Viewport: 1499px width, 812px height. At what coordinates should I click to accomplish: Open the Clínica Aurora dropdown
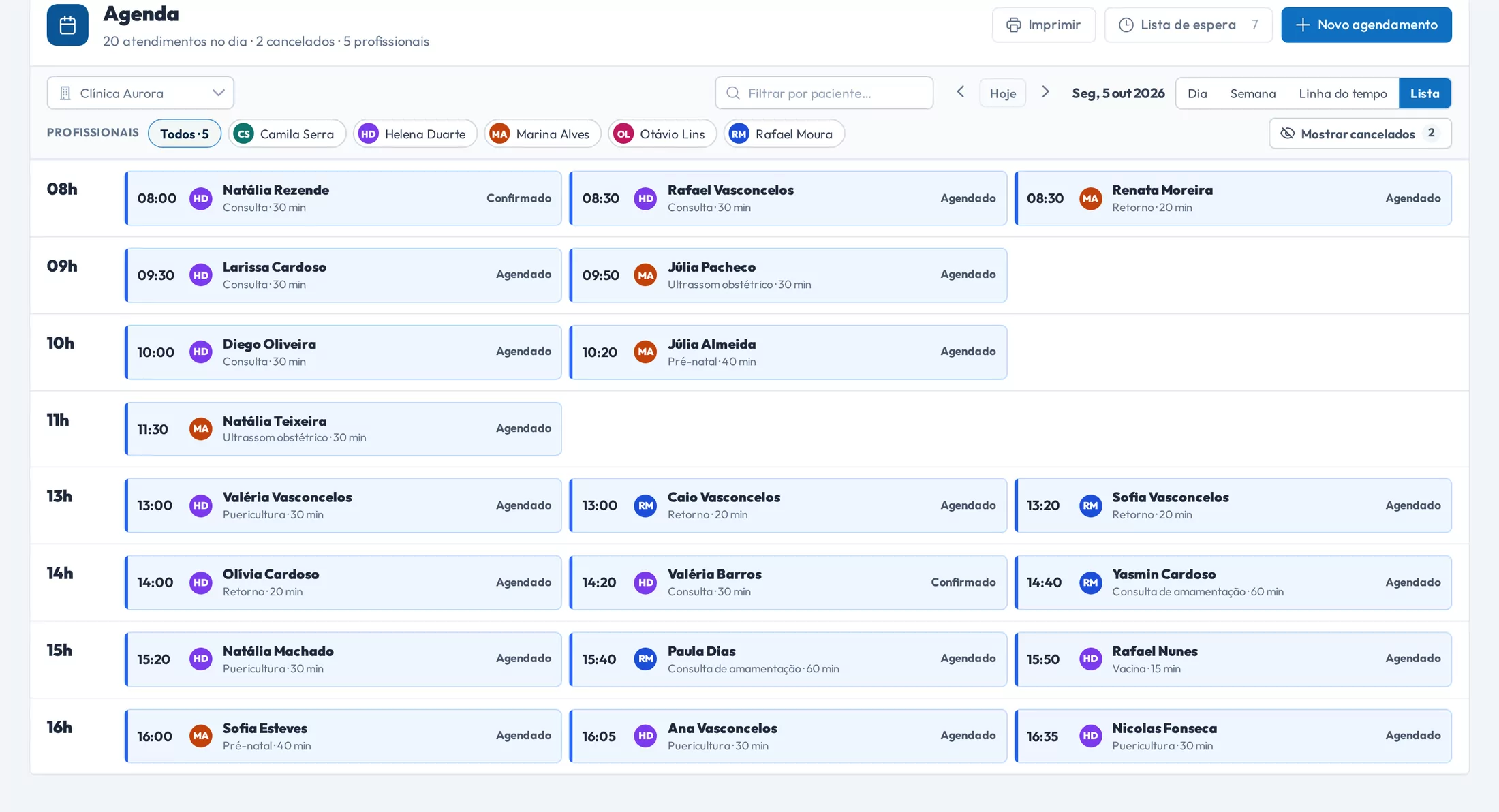[x=140, y=93]
